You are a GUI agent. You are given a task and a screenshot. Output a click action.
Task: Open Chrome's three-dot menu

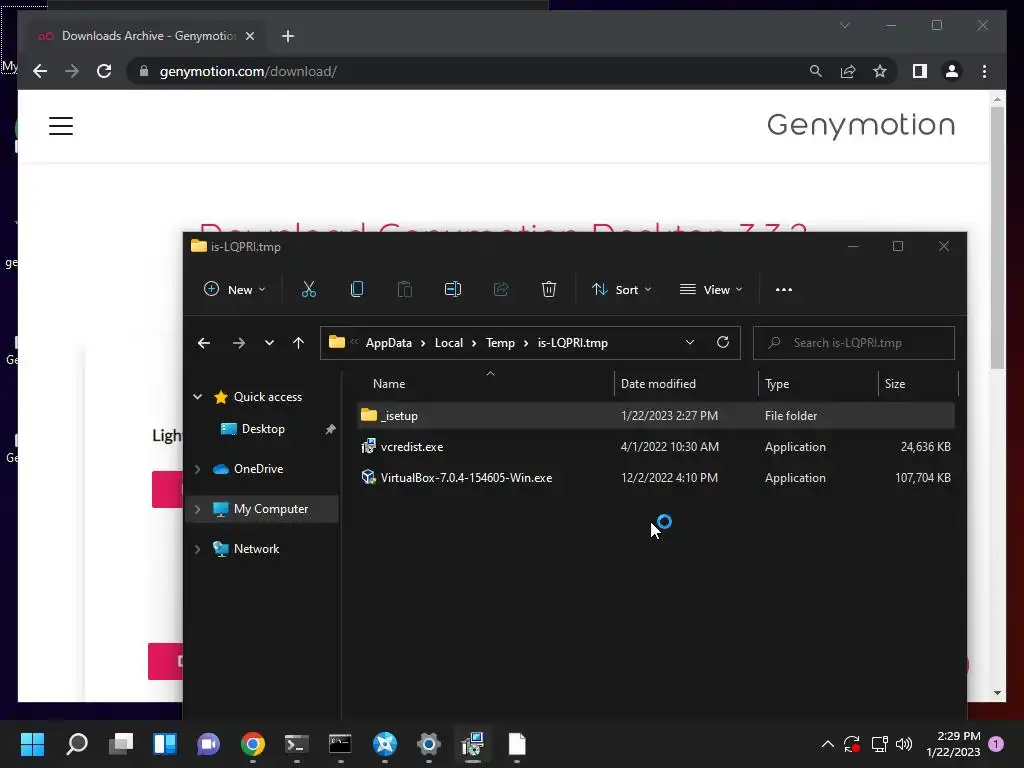pyautogui.click(x=985, y=71)
